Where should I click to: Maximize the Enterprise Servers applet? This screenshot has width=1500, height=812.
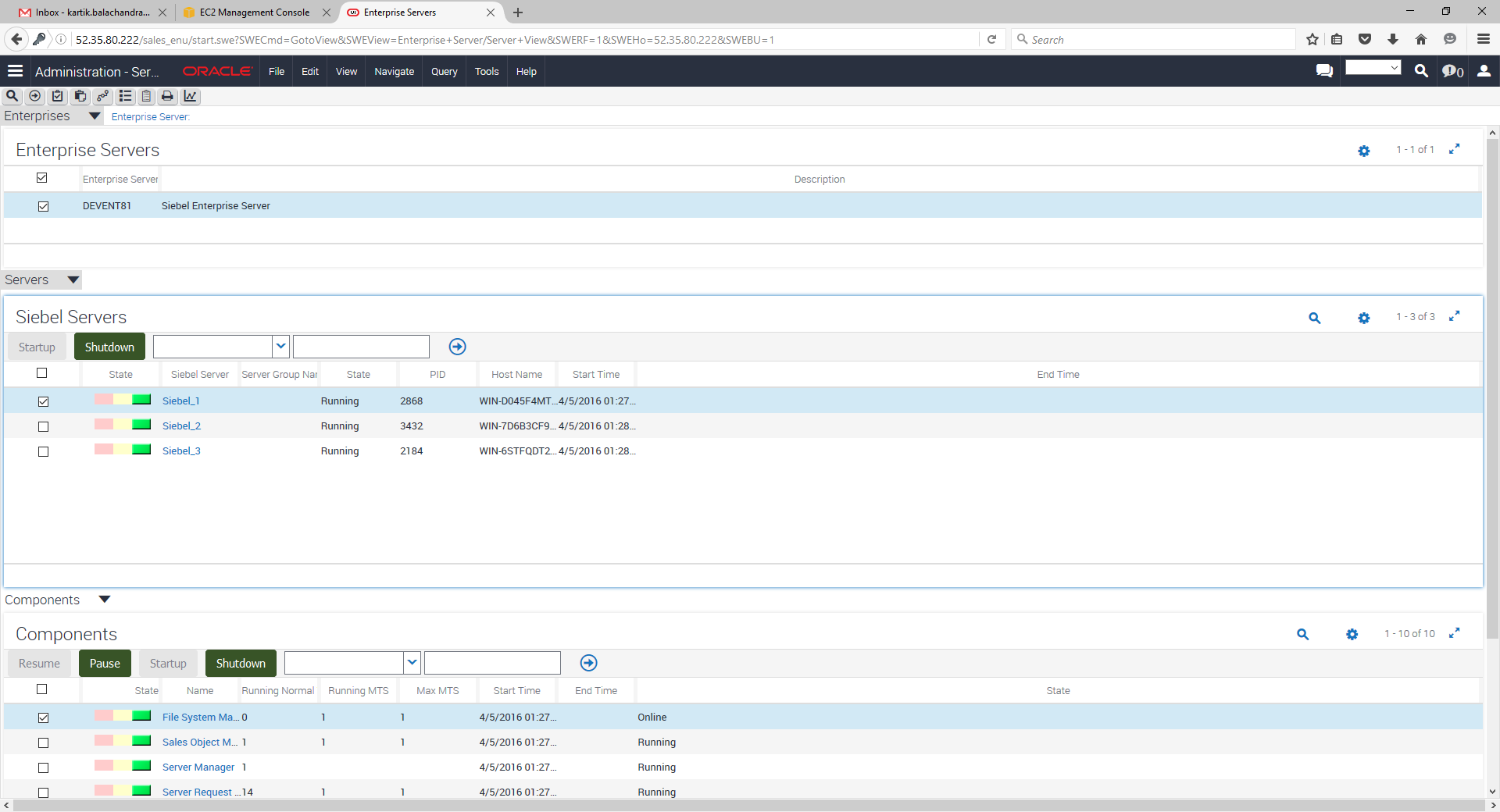click(x=1454, y=149)
